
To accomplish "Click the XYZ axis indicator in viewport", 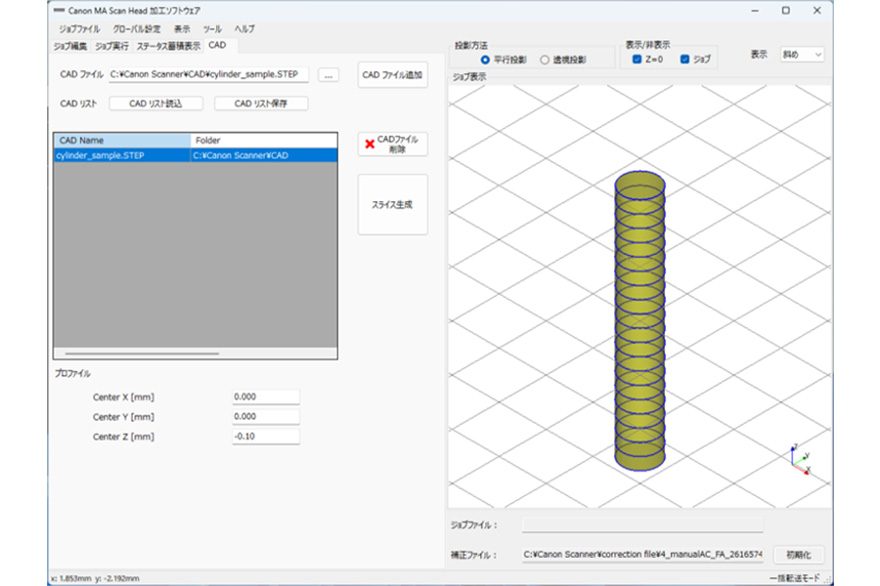I will pyautogui.click(x=797, y=459).
